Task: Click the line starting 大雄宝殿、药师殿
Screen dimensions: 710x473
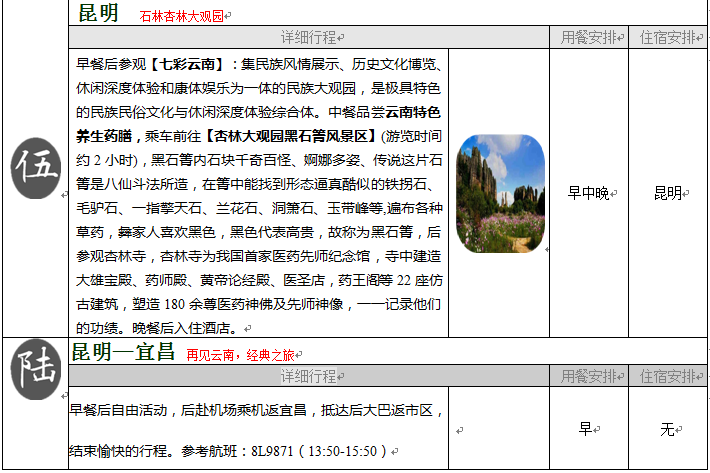Action: tap(259, 280)
